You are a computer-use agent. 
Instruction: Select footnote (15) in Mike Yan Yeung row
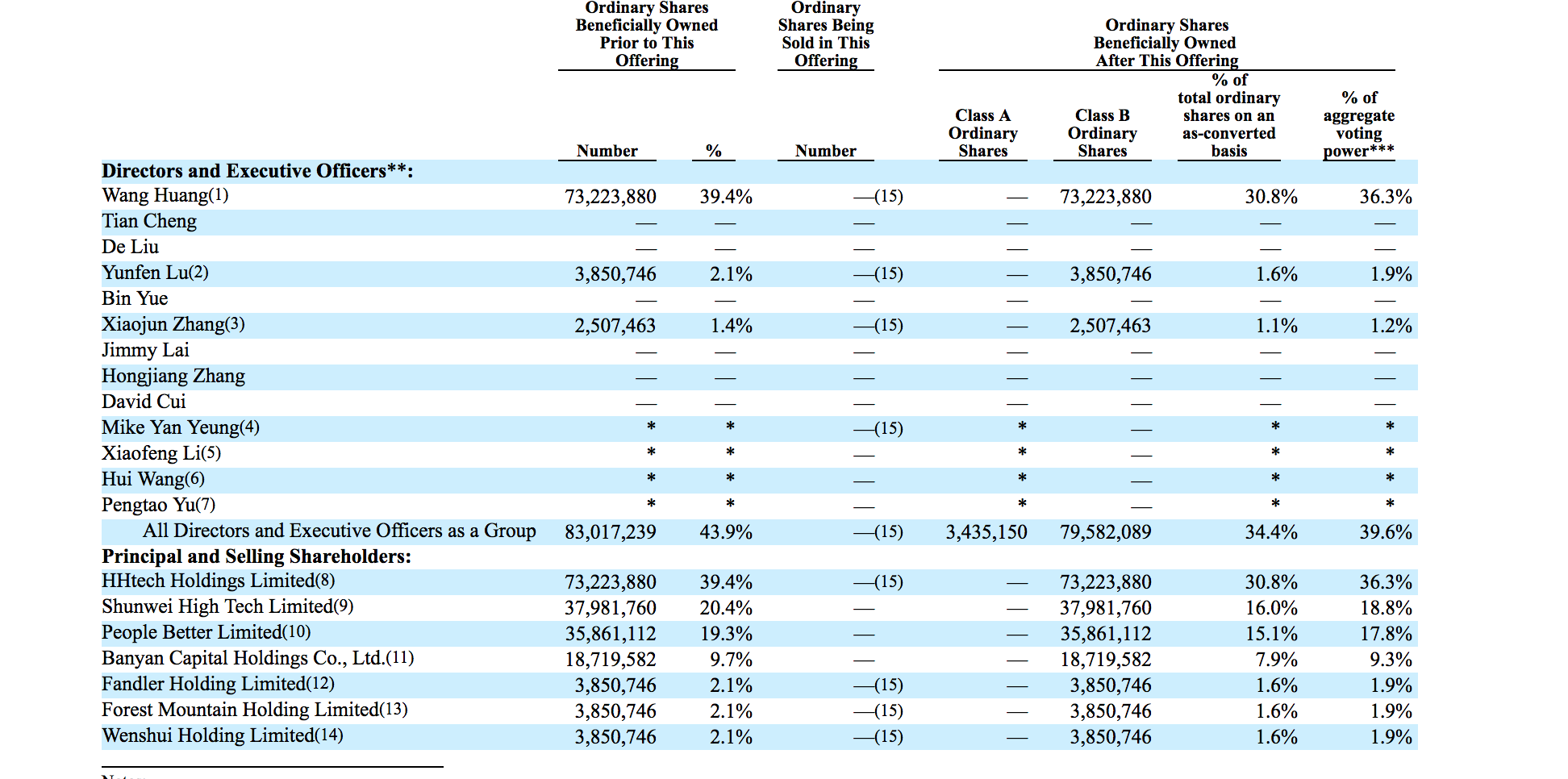(x=889, y=428)
